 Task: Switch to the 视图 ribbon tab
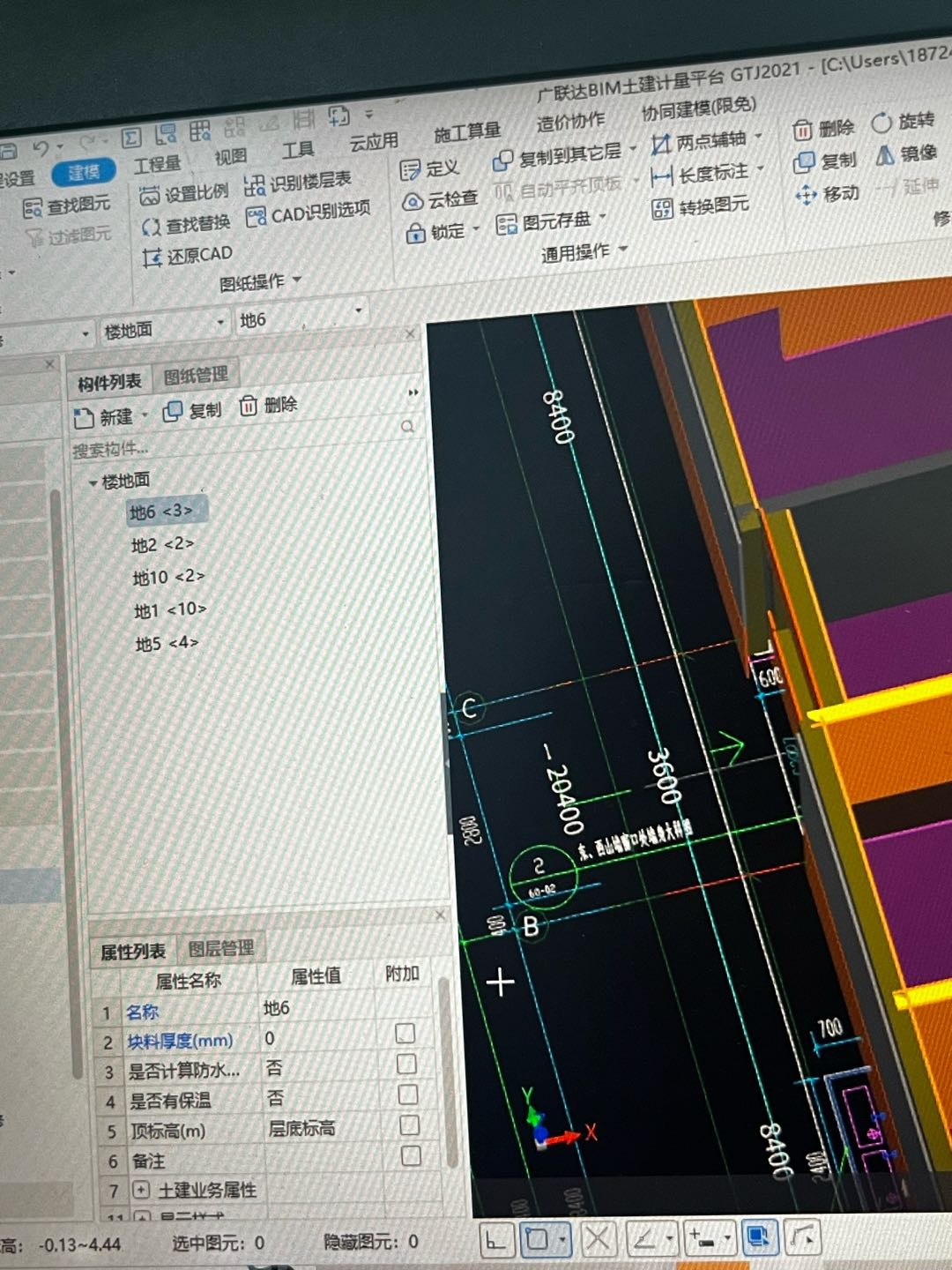pyautogui.click(x=230, y=157)
